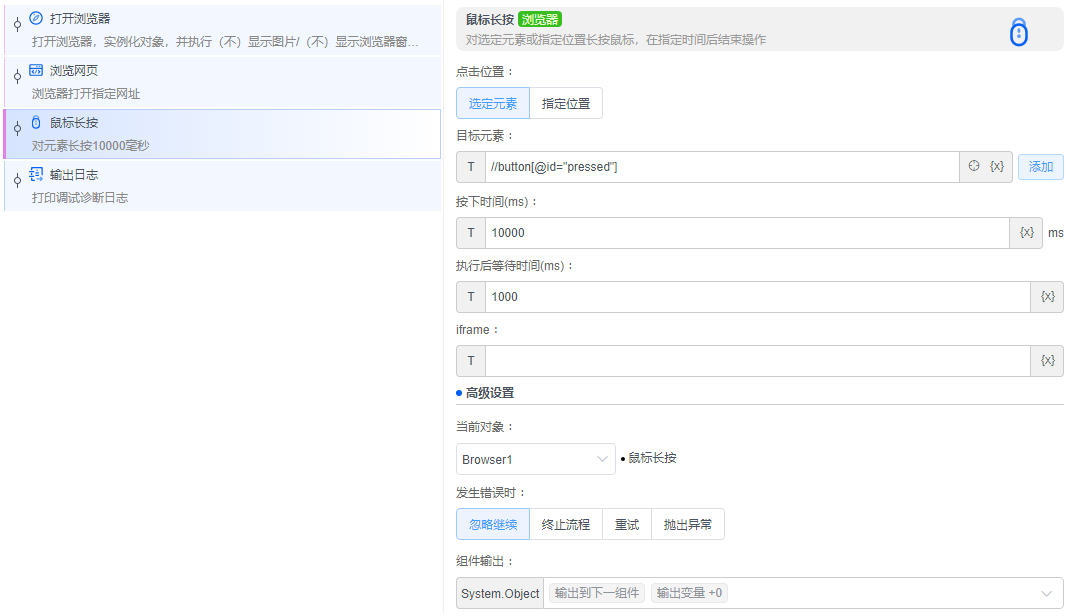
Task: Switch to the 指定位置 tab
Action: click(x=566, y=102)
